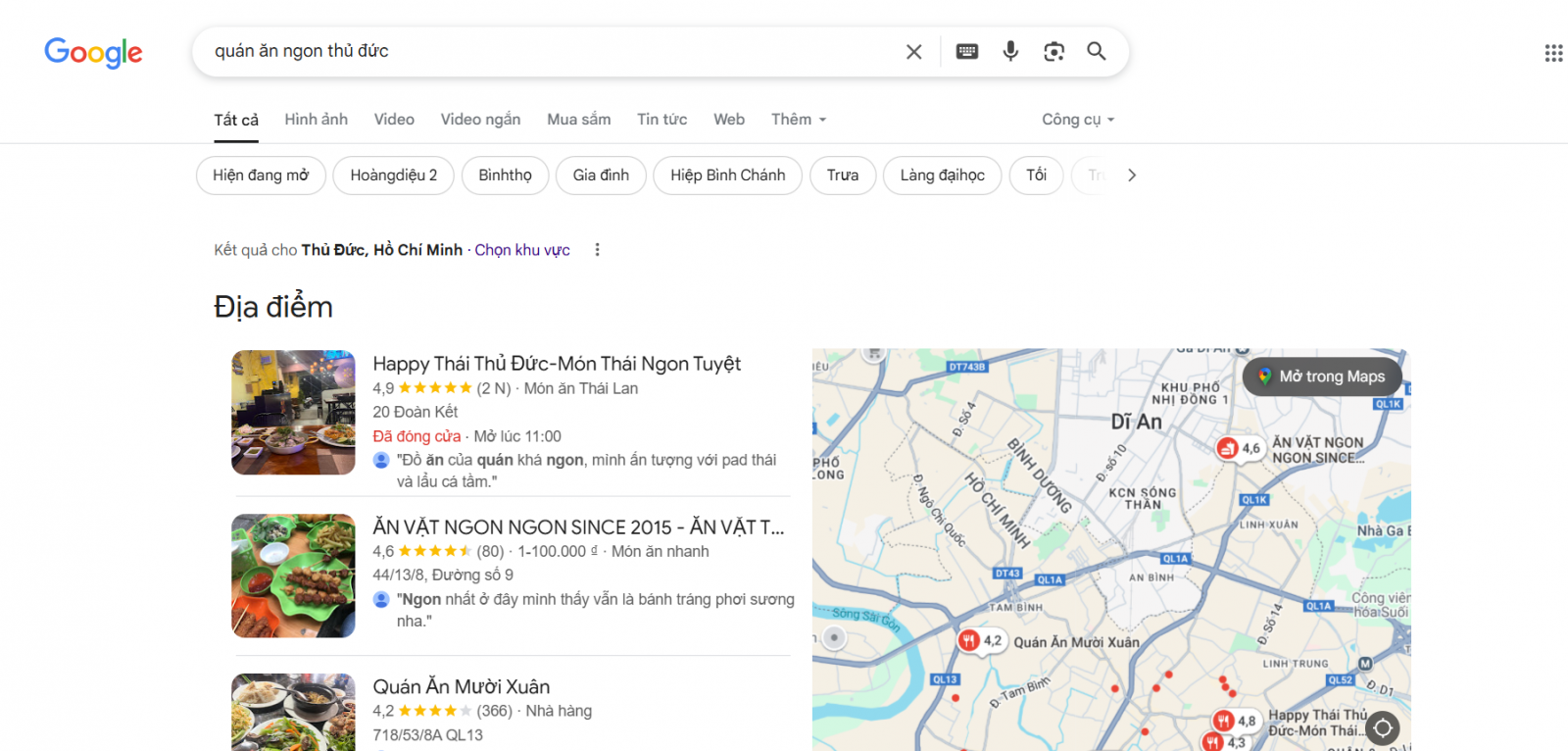Screen dimensions: 1568x751
Task: Apply the Binhthọ filter chip
Action: (506, 175)
